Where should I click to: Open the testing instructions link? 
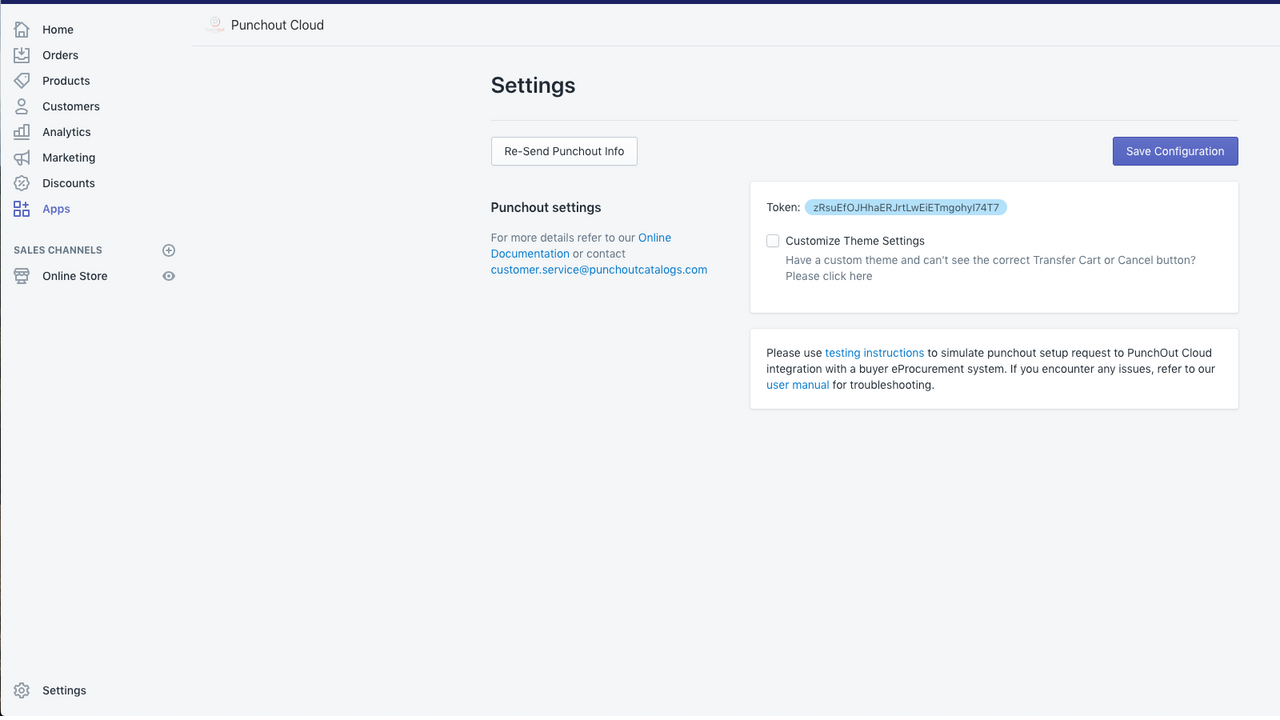click(874, 353)
